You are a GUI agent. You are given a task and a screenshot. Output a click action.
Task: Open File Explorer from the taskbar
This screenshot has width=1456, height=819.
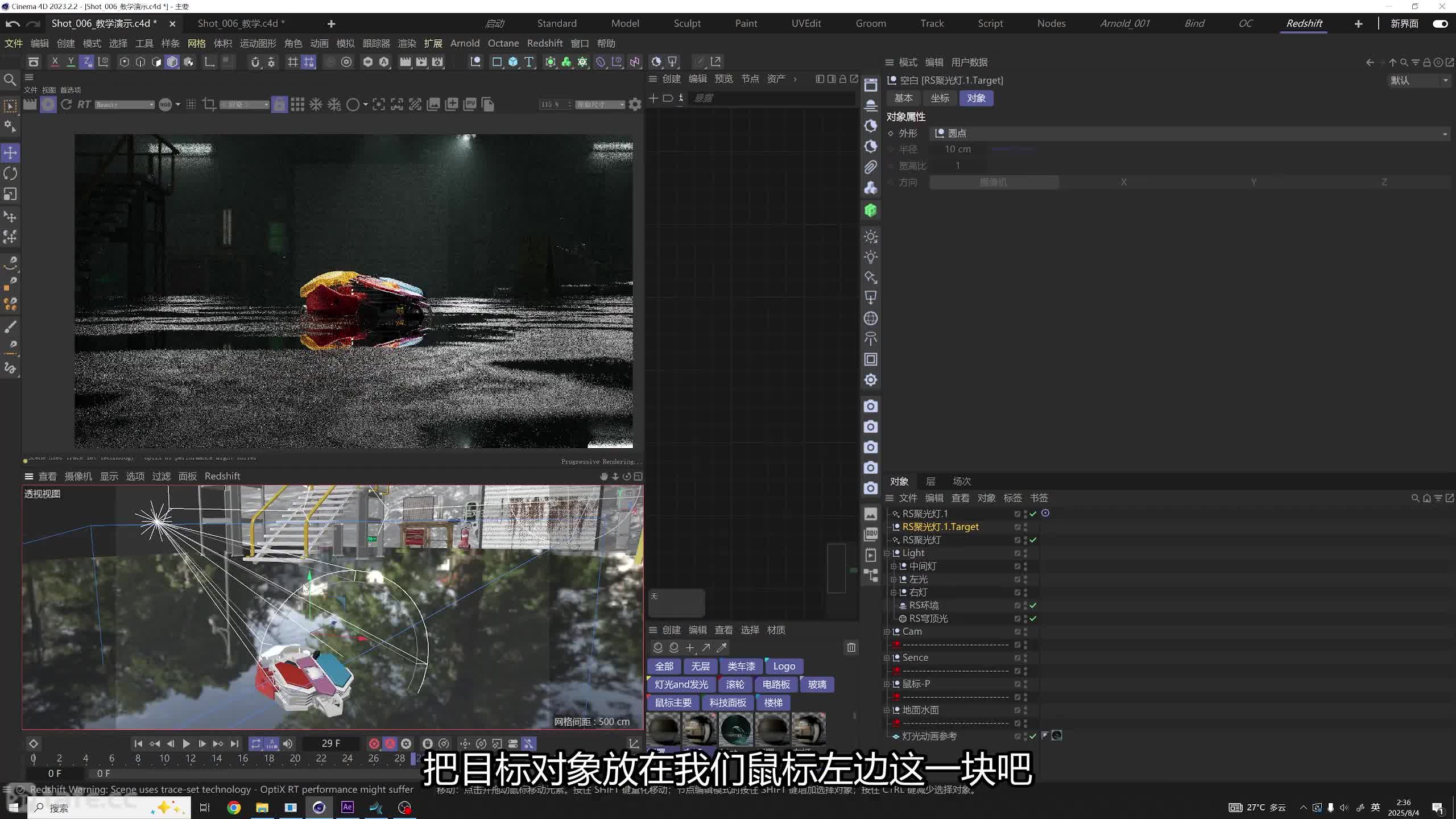(x=262, y=808)
